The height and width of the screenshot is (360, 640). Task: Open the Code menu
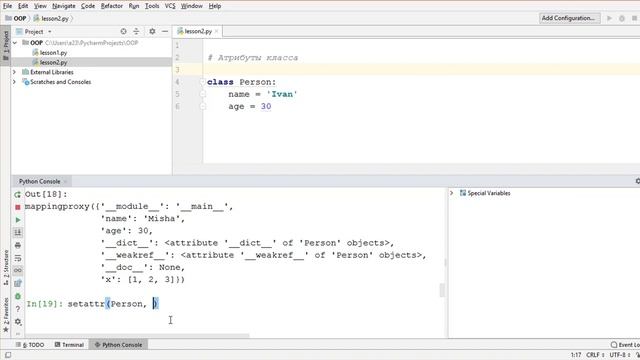[88, 6]
